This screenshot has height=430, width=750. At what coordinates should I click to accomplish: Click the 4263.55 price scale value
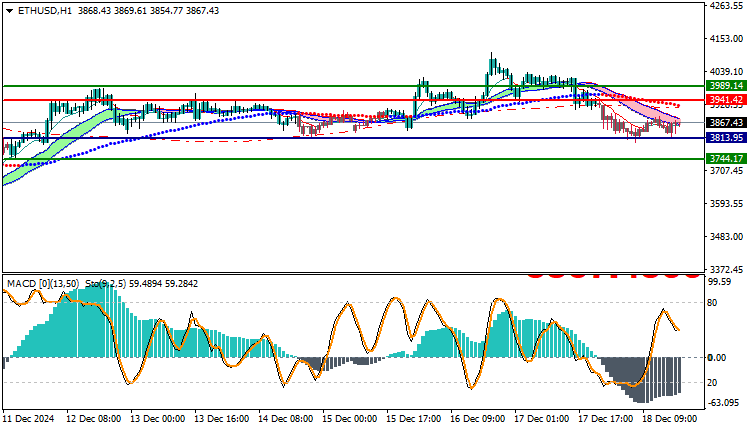pos(727,6)
